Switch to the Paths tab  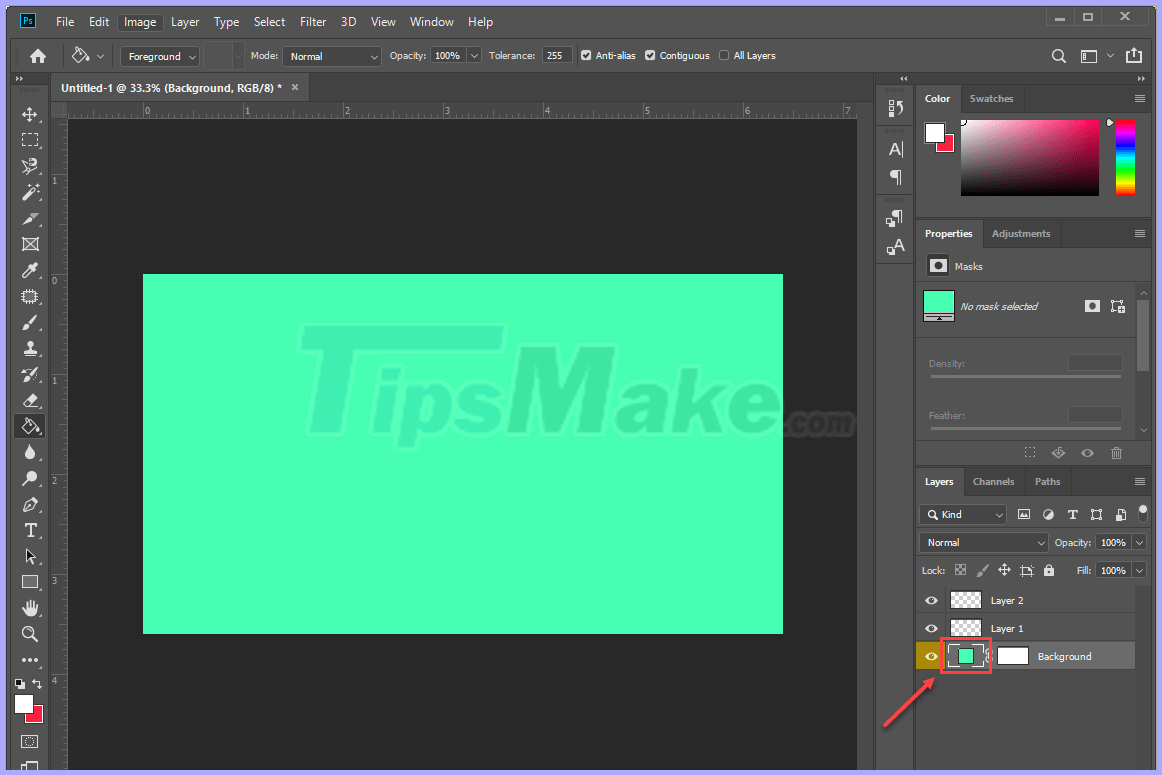pyautogui.click(x=1047, y=482)
